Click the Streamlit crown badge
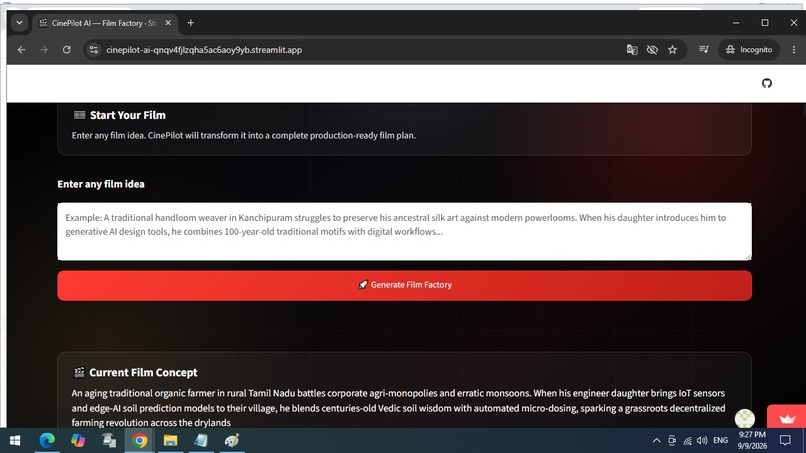The height and width of the screenshot is (453, 806). tap(786, 418)
